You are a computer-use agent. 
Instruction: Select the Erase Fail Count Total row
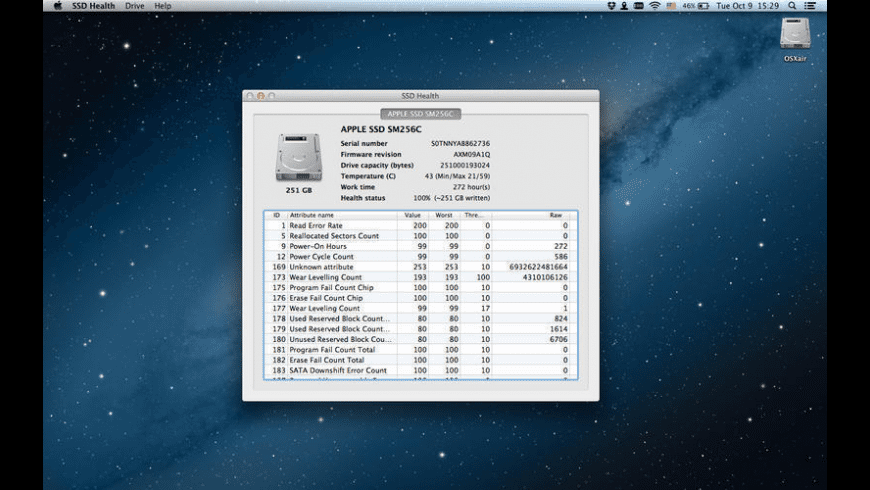pos(421,360)
